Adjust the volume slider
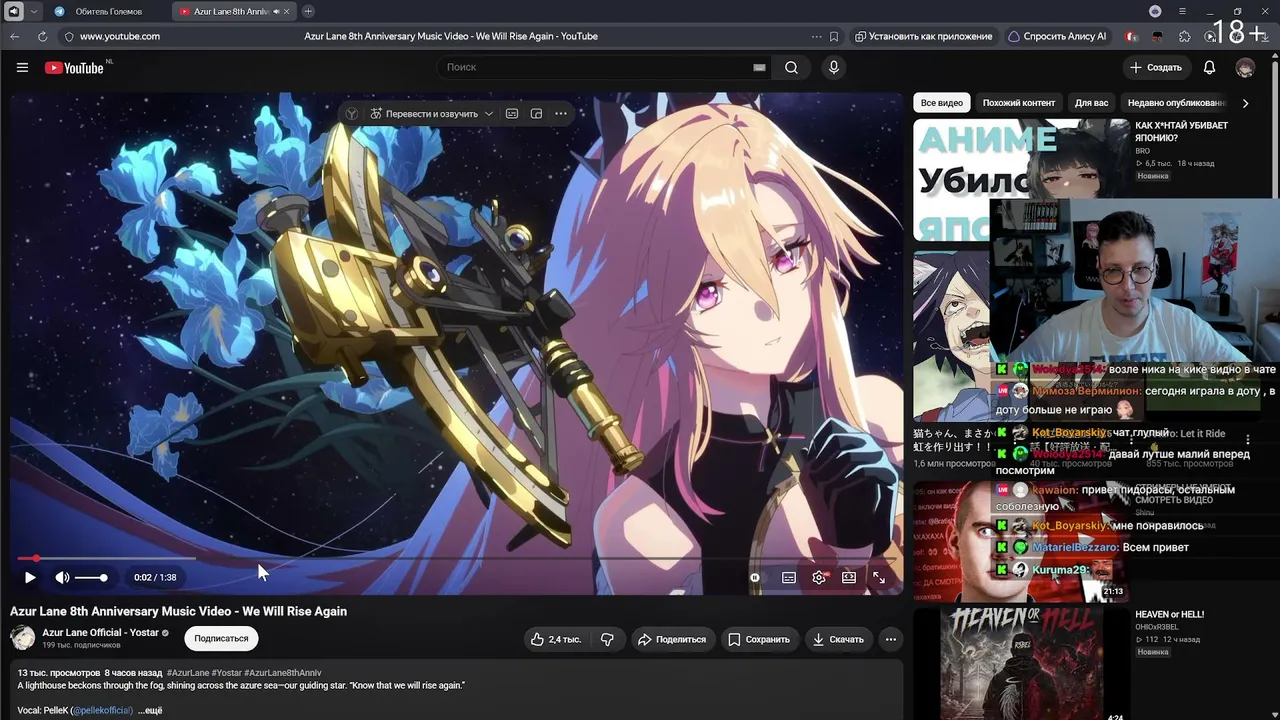This screenshot has width=1280, height=720. point(91,577)
